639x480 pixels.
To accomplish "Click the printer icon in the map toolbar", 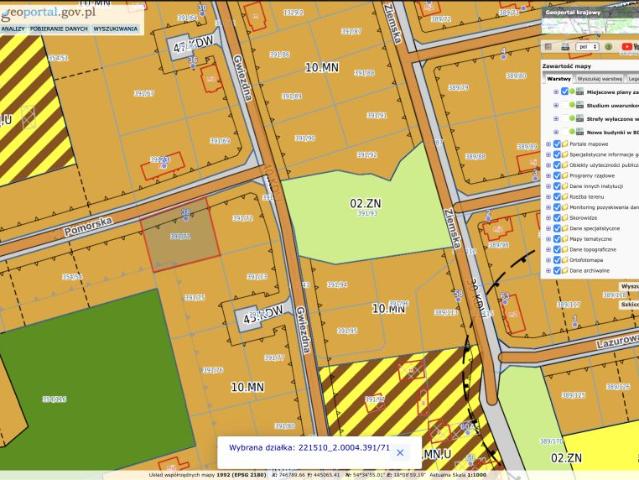I will tap(565, 47).
